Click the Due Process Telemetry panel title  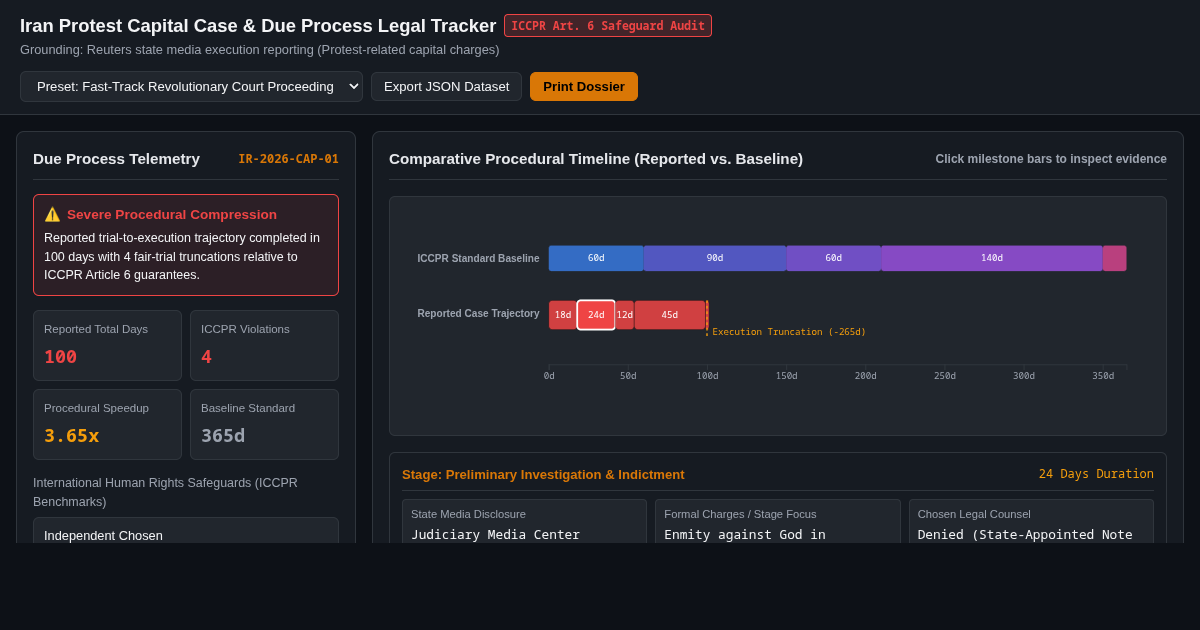pos(116,159)
